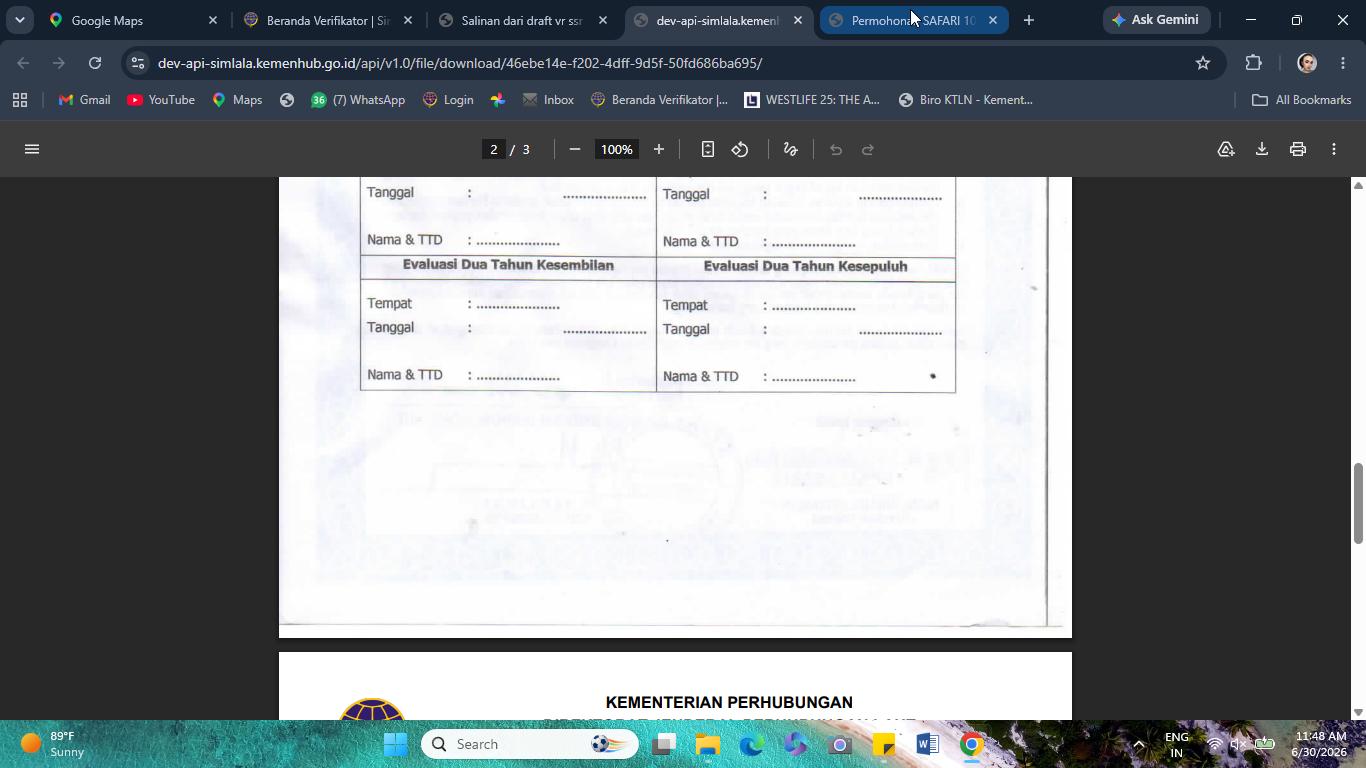This screenshot has width=1366, height=768.
Task: Click the ENG IN language indicator
Action: [1177, 744]
